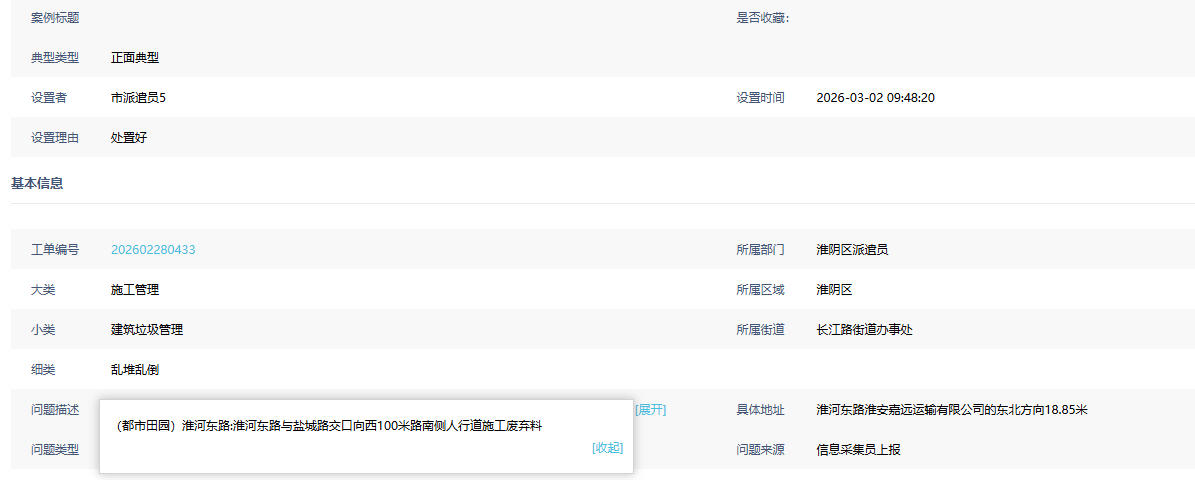The width and height of the screenshot is (1195, 480).
Task: Click the specific address text 淮河东路淮安嘉远运输
Action: [951, 410]
